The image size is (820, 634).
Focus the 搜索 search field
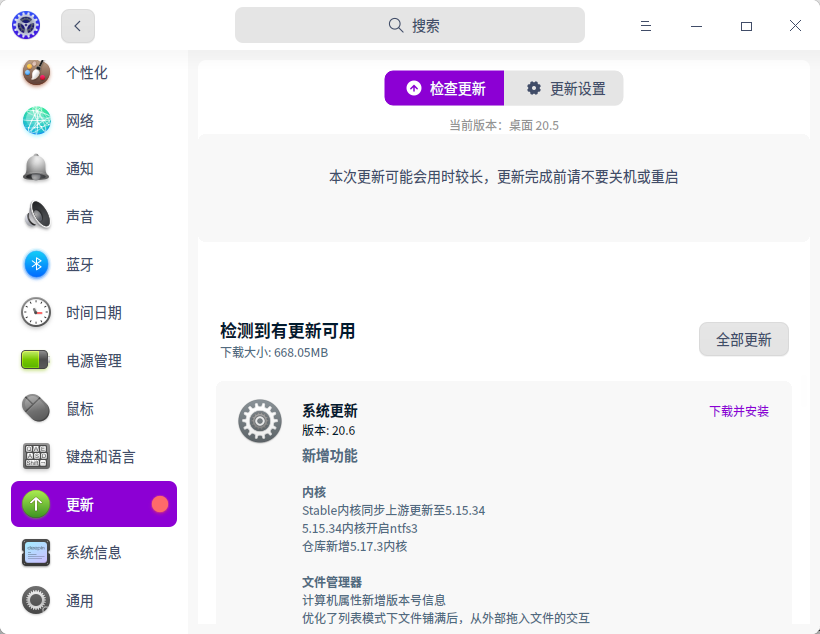tap(410, 25)
